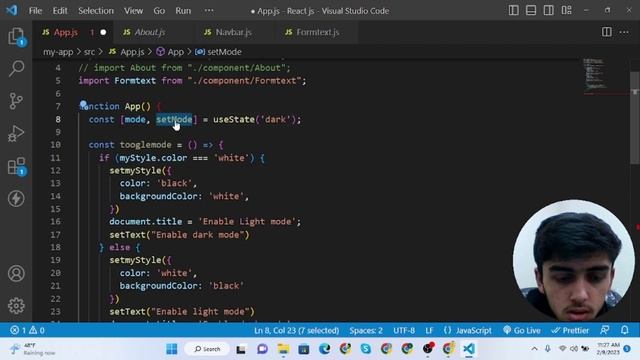Screen dimensions: 640x360
Task: Open the Accounts icon in activity bar
Action: [x=16, y=273]
